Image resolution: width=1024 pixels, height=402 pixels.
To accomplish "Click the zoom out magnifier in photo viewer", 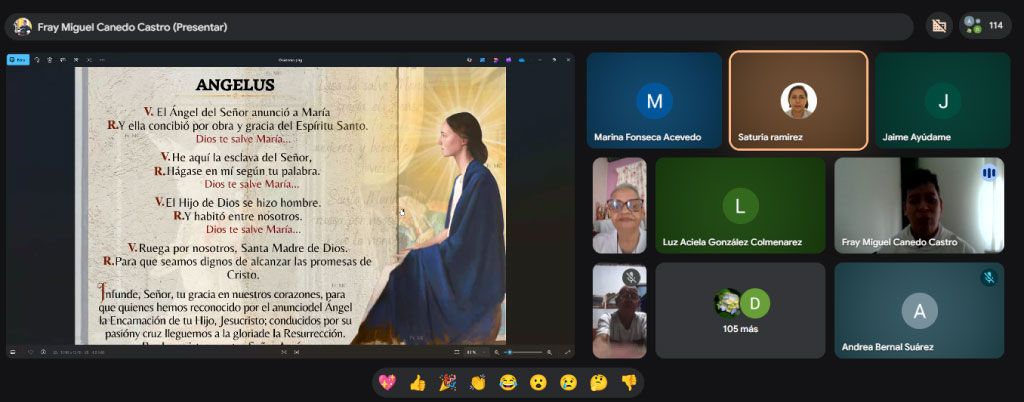I will click(497, 352).
